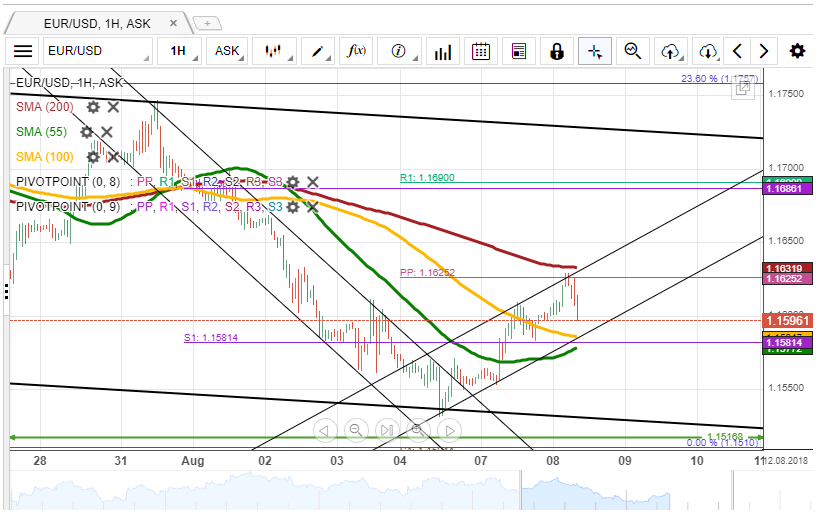Open the 1H timeframe dropdown
The height and width of the screenshot is (514, 816).
[x=182, y=51]
